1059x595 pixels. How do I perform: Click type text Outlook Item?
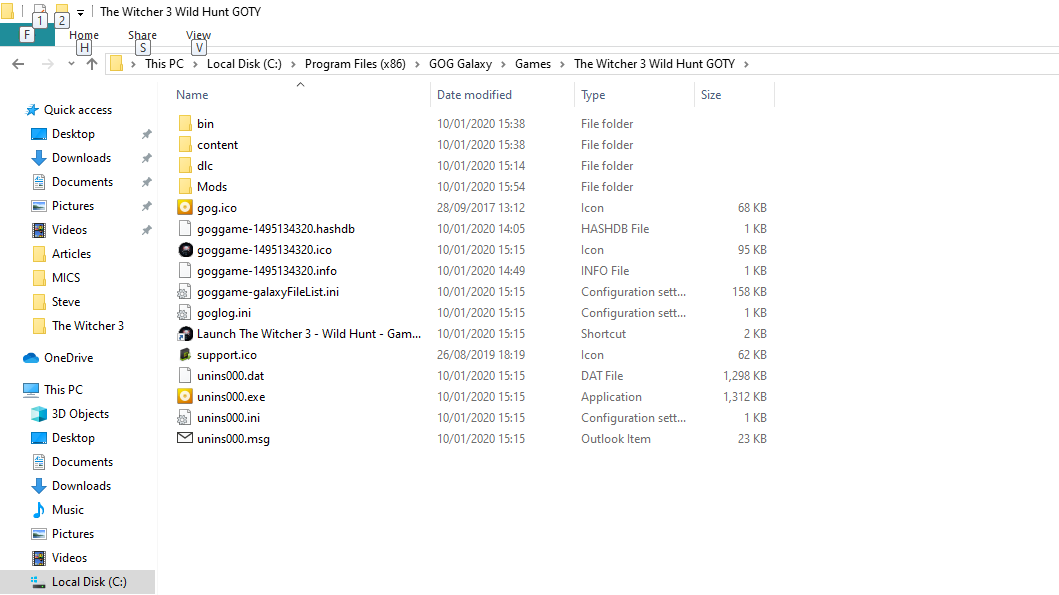616,439
